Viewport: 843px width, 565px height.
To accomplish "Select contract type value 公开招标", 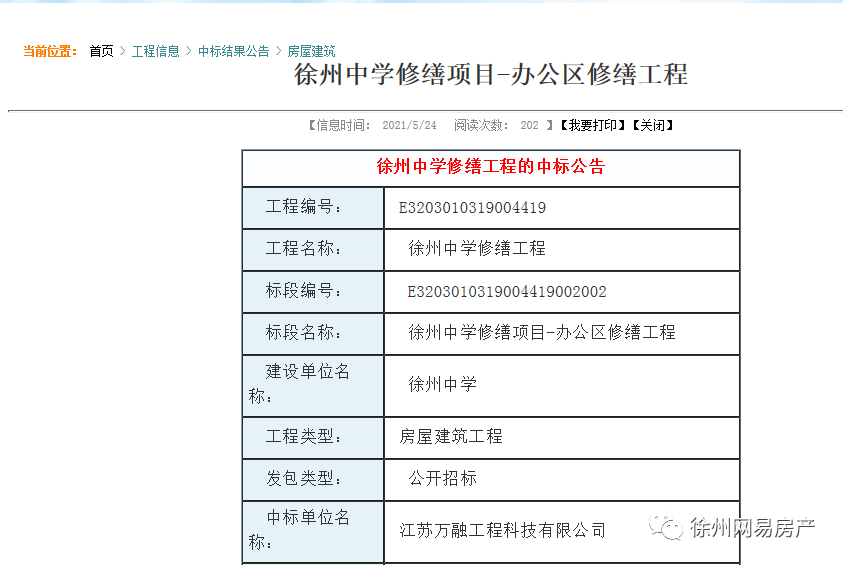I will 442,478.
